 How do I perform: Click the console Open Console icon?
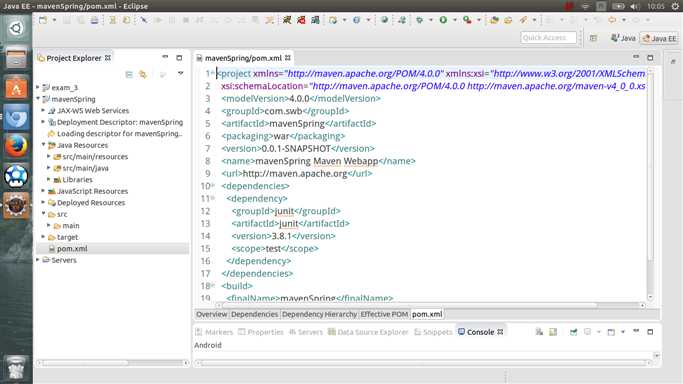(611, 332)
